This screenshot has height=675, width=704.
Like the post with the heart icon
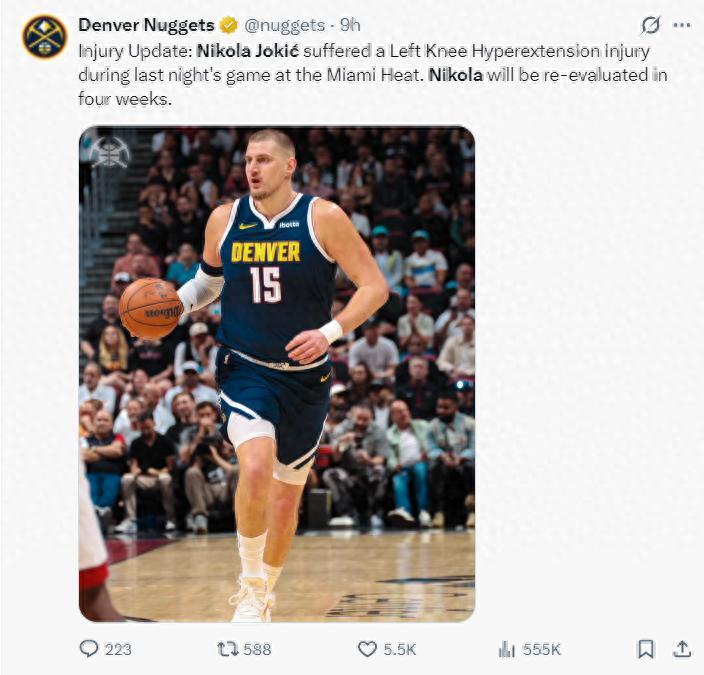[x=367, y=649]
